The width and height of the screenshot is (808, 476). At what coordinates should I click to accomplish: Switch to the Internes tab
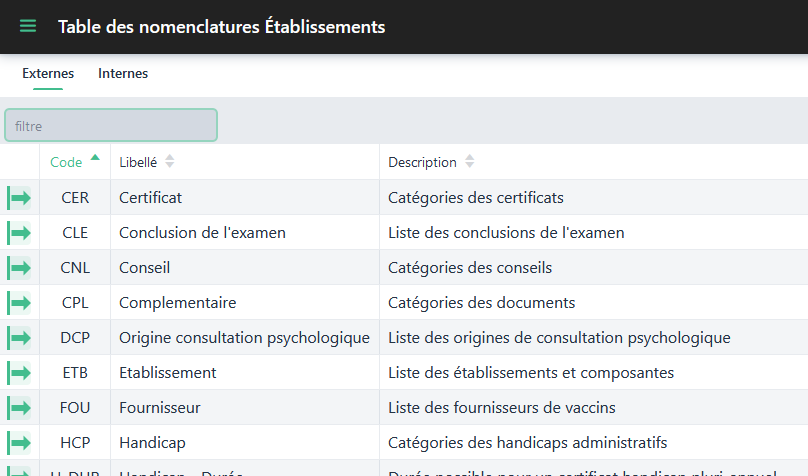coord(123,74)
